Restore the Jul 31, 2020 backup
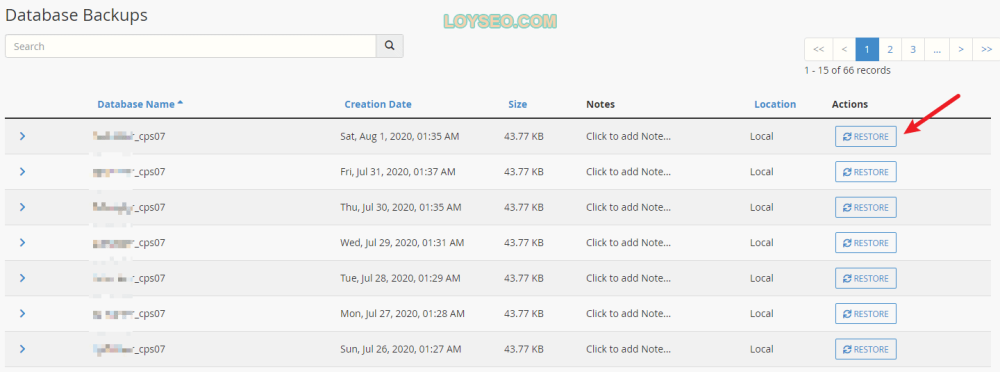The image size is (1000, 372). point(865,172)
